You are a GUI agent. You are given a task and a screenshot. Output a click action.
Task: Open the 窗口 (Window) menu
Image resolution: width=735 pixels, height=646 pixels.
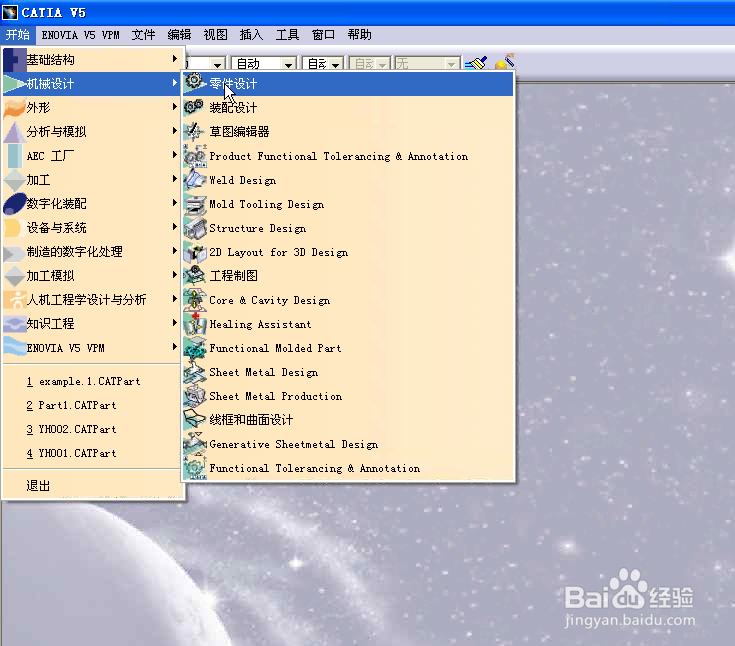tap(323, 35)
